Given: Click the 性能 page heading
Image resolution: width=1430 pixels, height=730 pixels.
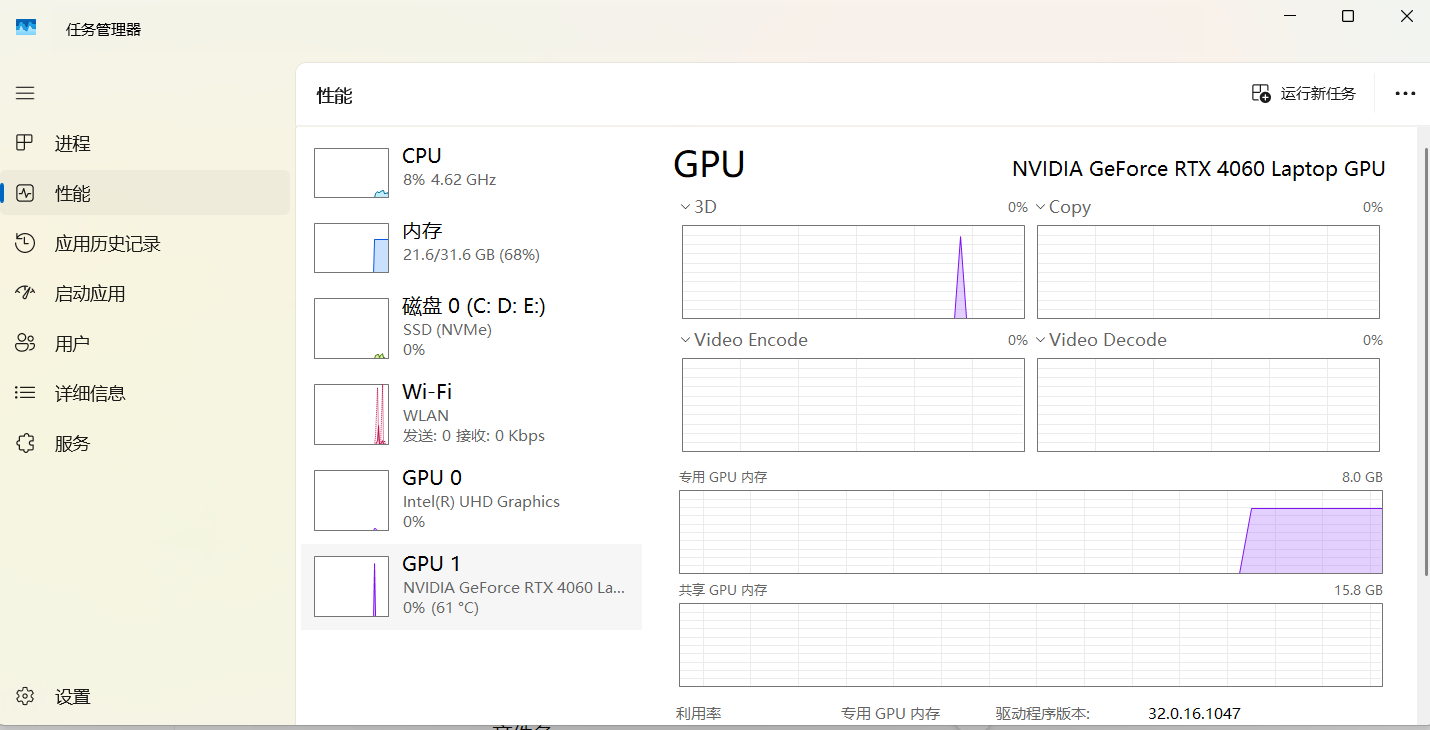Looking at the screenshot, I should pos(334,96).
